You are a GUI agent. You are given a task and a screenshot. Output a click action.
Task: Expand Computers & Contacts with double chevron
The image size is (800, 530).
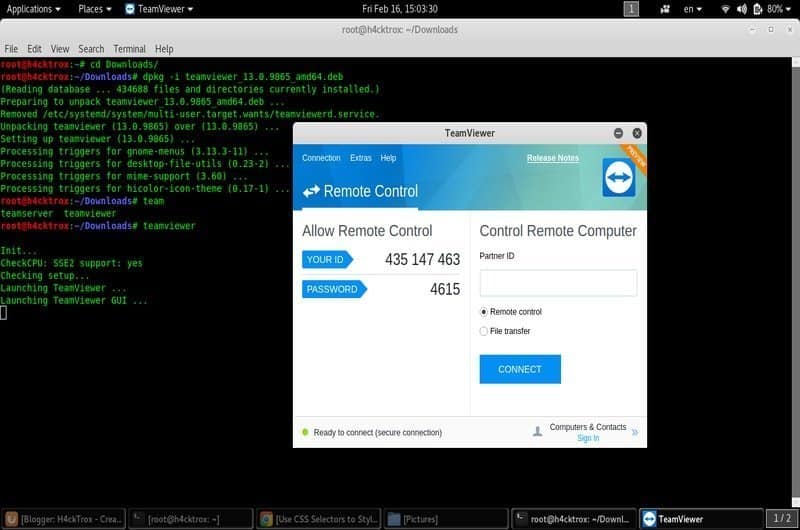[x=635, y=432]
